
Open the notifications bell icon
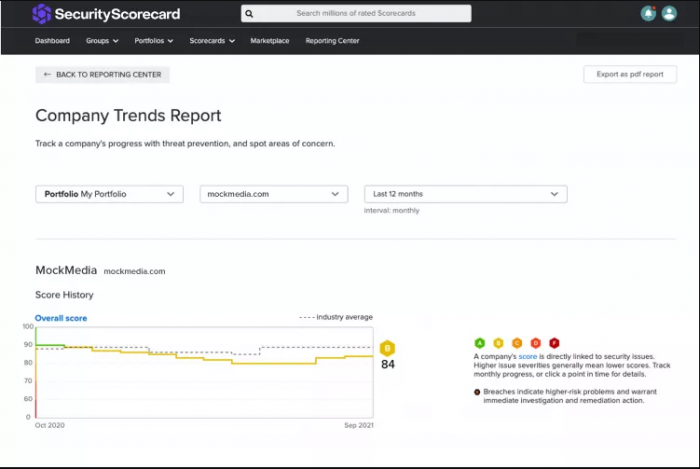648,13
